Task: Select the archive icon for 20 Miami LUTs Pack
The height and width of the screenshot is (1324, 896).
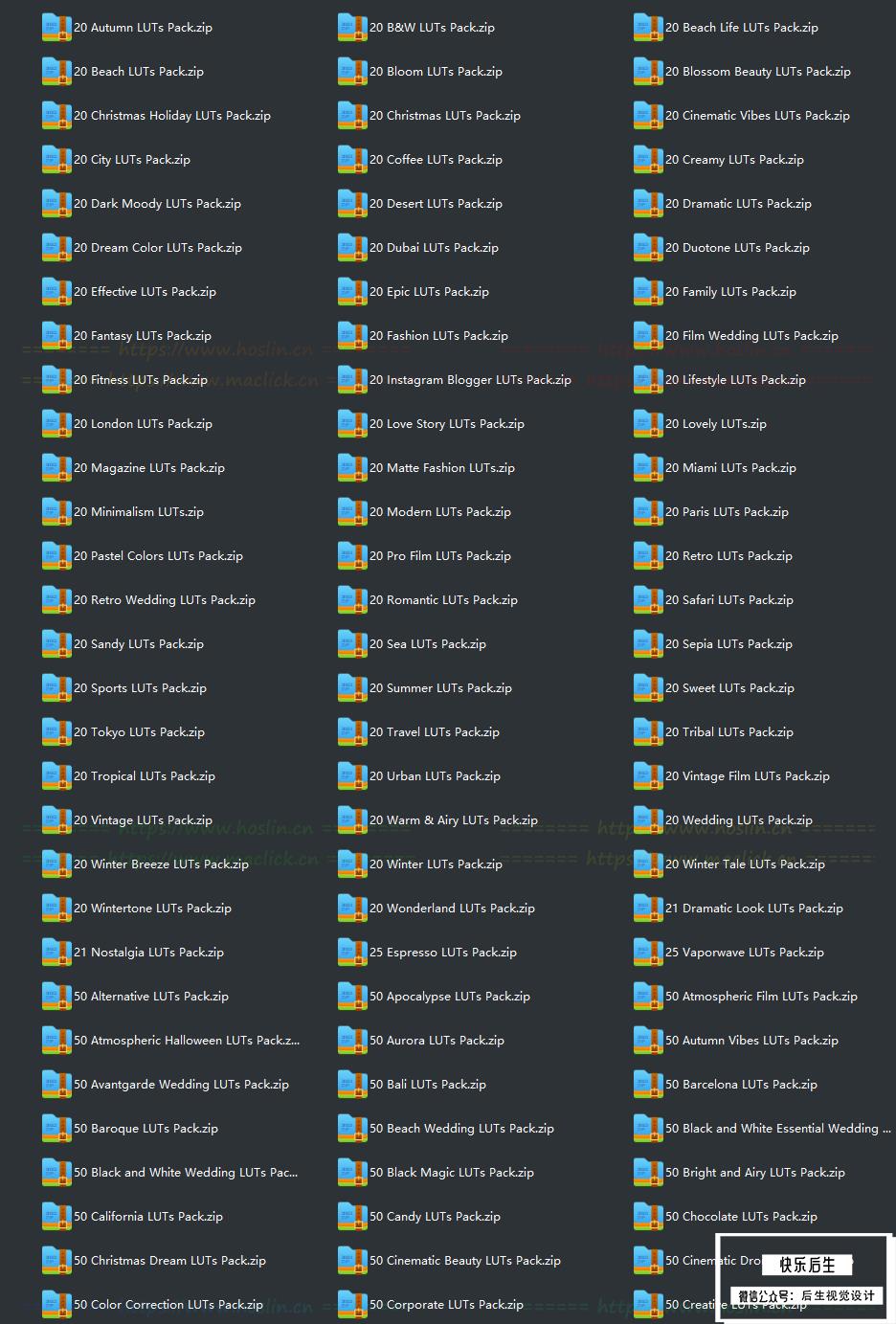Action: point(648,468)
